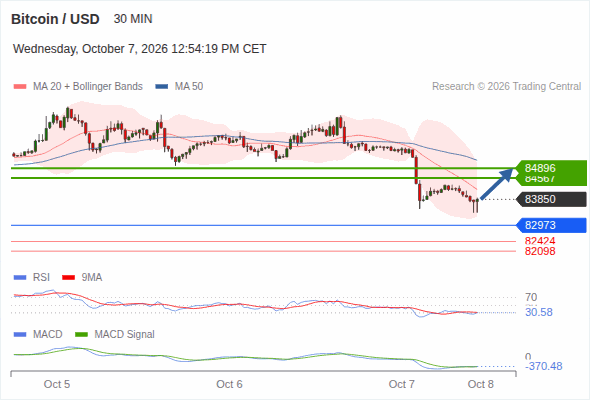
Task: Click the MA 20 Bollinger Bands red swatch
Action: (20, 87)
